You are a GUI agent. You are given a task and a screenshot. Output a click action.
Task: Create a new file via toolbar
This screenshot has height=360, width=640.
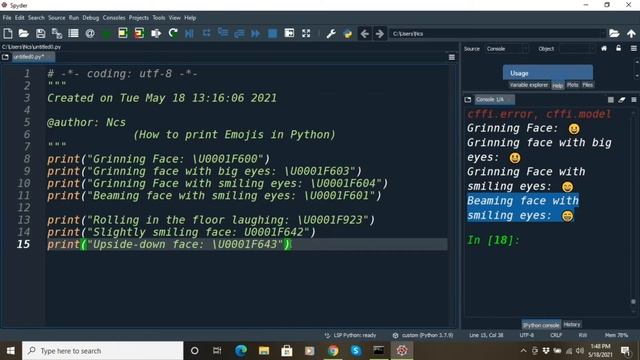point(7,33)
